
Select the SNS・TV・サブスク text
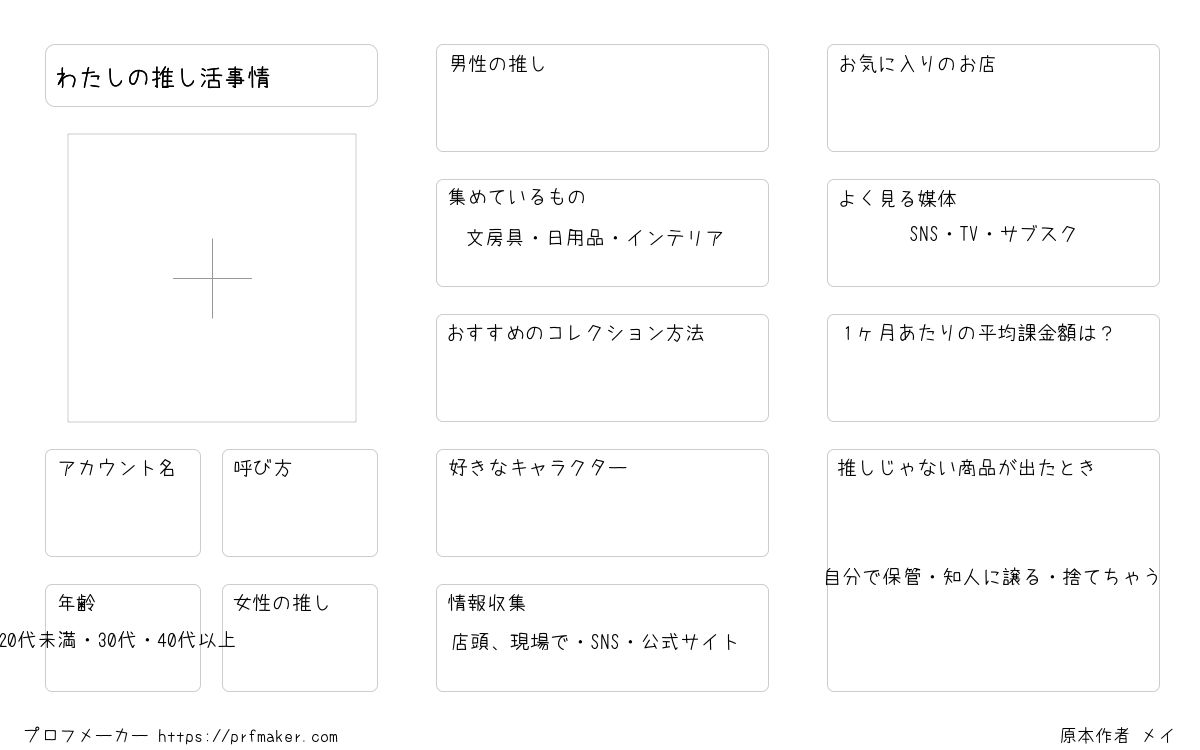pos(993,234)
